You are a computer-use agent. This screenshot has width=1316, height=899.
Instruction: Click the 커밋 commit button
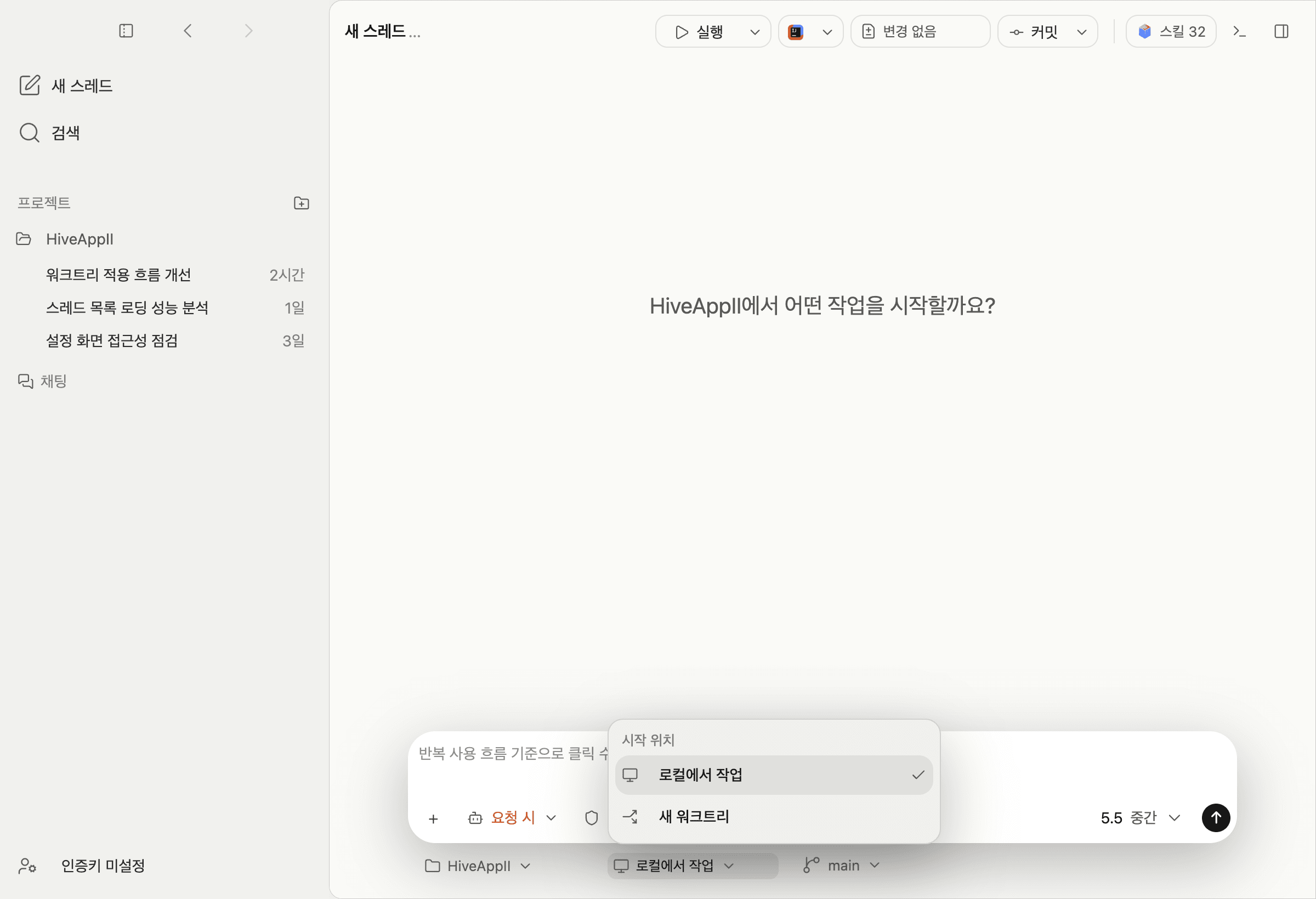1034,32
